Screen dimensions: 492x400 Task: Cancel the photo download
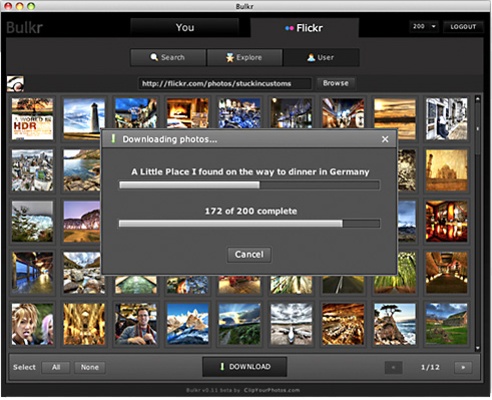pos(249,255)
